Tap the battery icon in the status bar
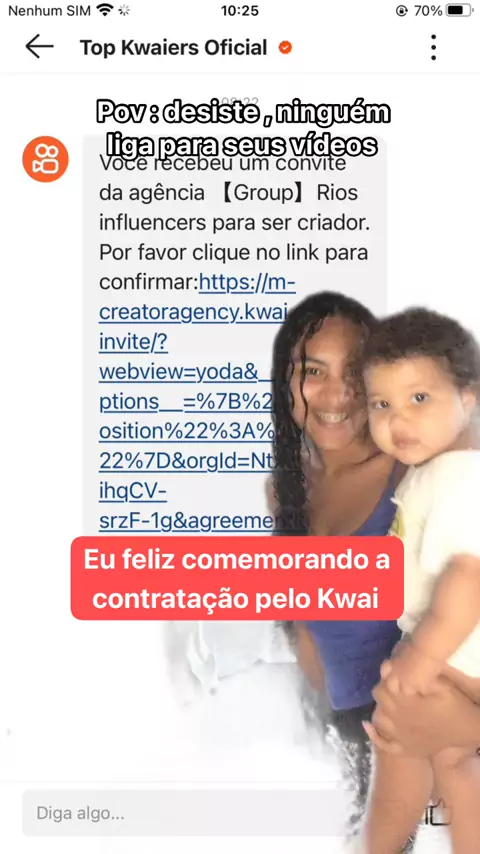 point(459,10)
